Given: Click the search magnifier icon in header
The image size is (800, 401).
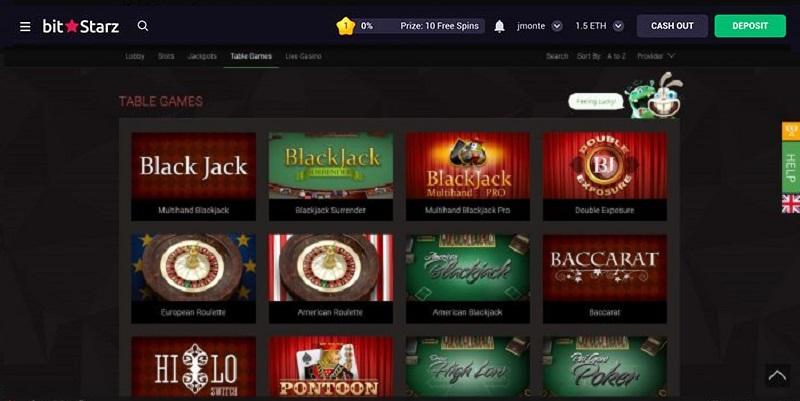Looking at the screenshot, I should [143, 26].
